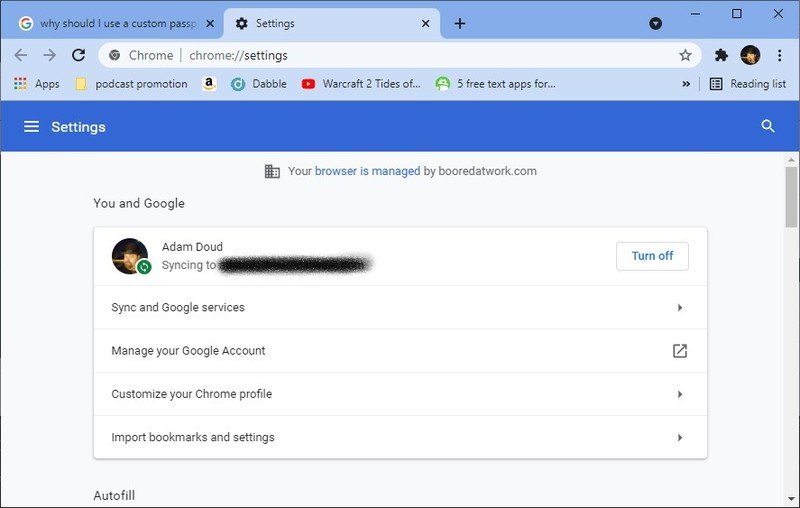Open the 'browser is managed' link
800x508 pixels.
tap(367, 171)
